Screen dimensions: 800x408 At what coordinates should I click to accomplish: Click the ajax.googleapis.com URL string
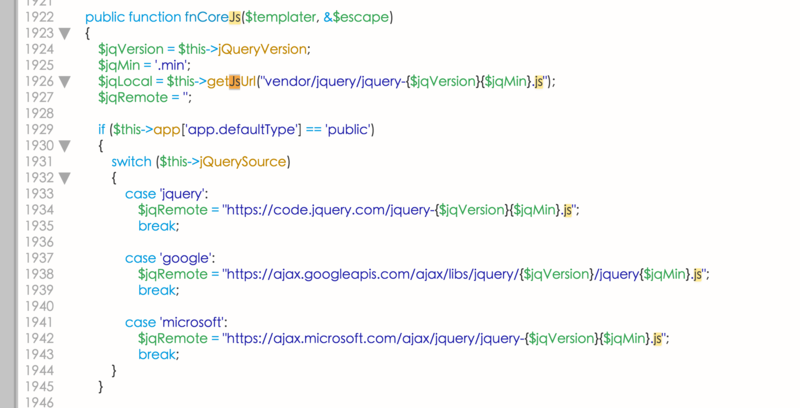(465, 274)
